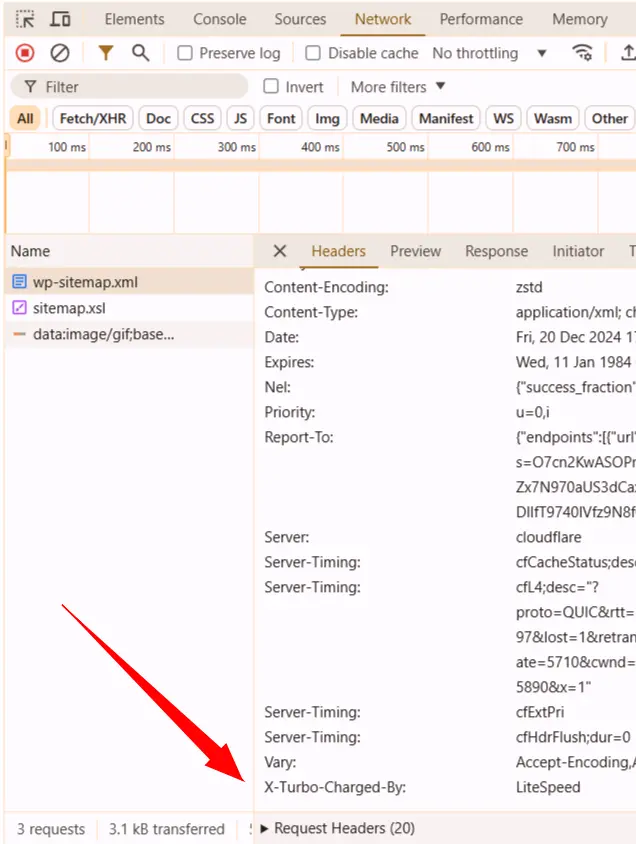The image size is (636, 844).
Task: Filter by WS requests
Action: (x=504, y=118)
